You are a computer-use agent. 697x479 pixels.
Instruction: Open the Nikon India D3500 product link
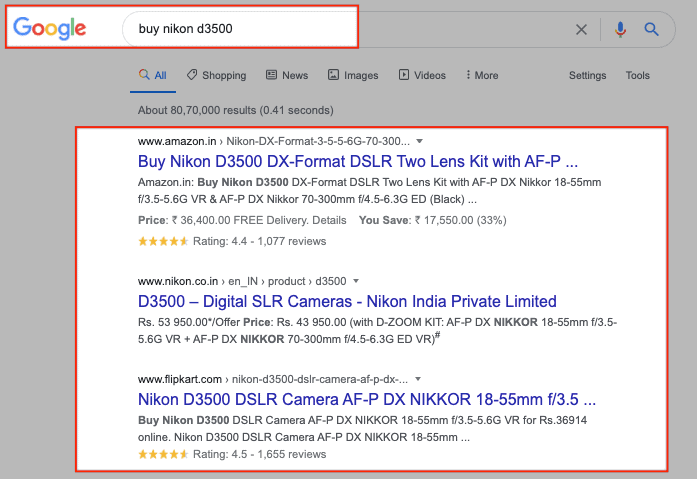click(347, 301)
